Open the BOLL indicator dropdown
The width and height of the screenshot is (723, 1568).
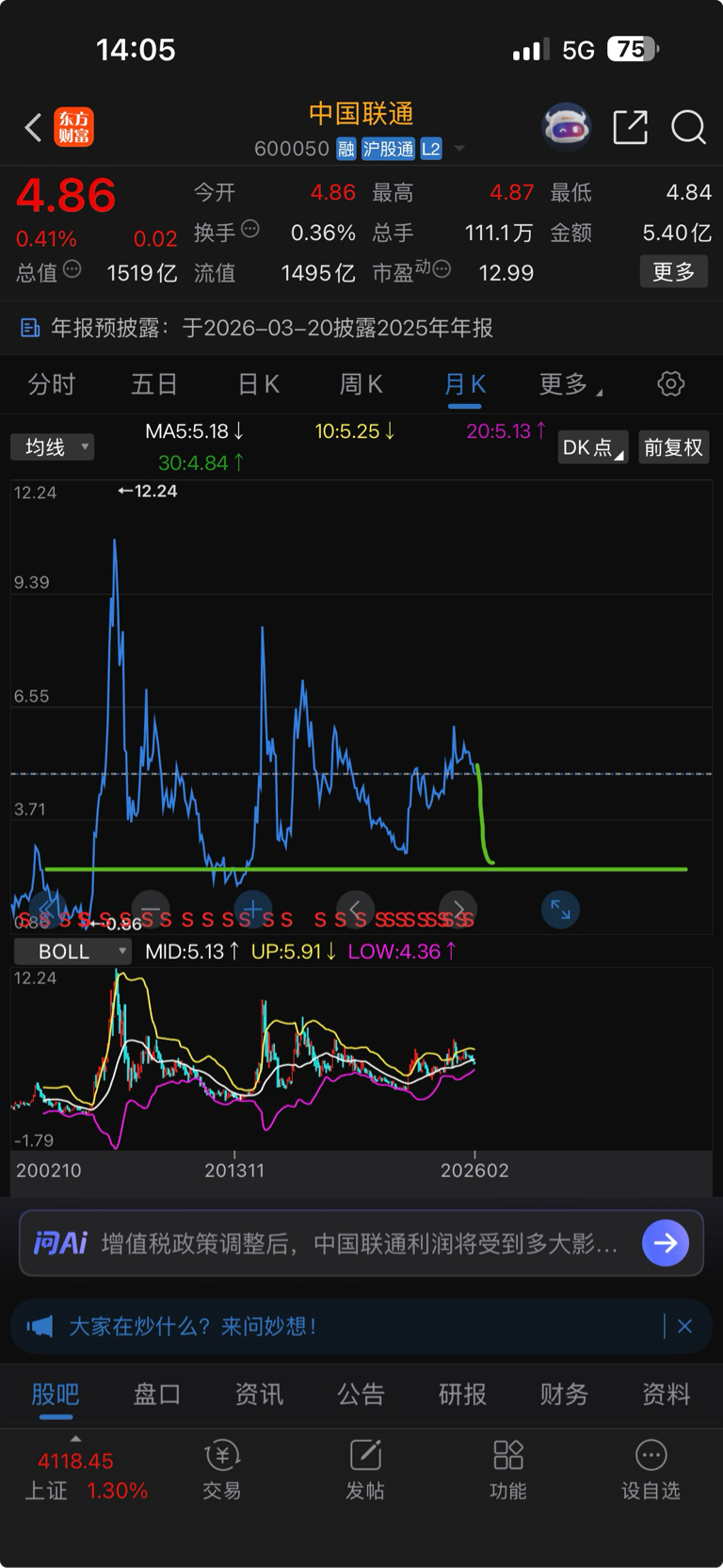72,951
